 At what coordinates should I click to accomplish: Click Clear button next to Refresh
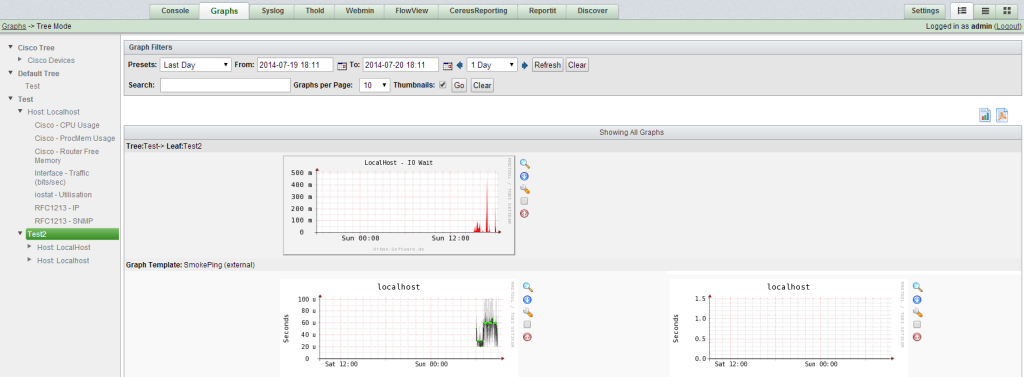[x=577, y=65]
